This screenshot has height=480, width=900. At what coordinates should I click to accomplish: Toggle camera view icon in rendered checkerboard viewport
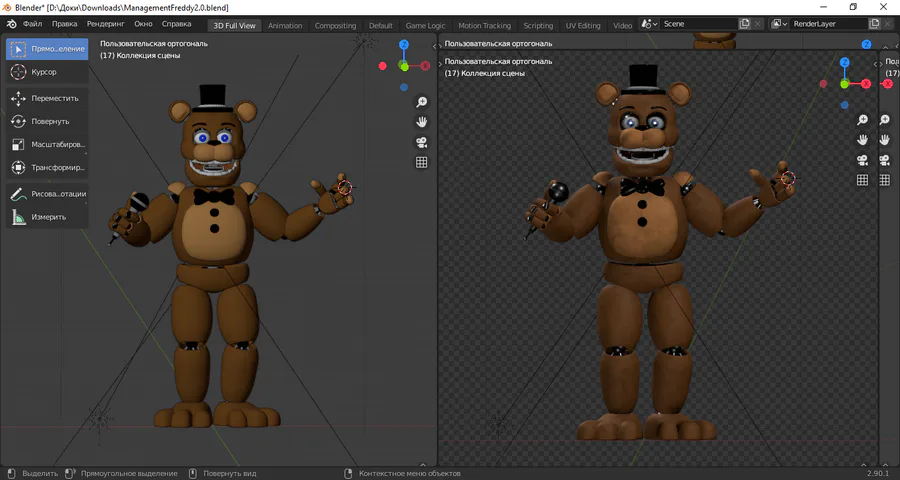pos(862,160)
